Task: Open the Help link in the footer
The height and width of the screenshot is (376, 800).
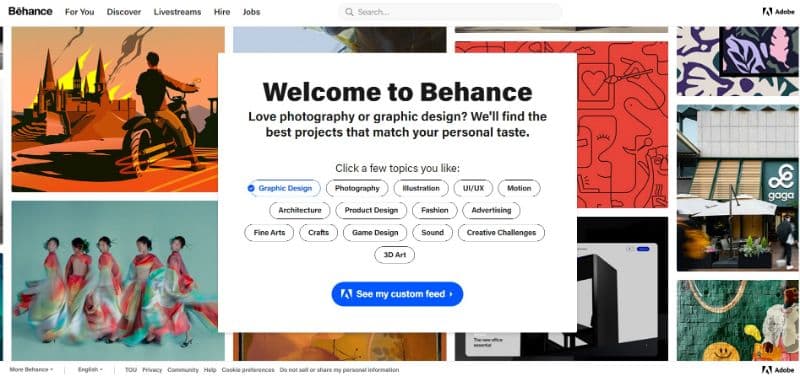Action: (x=210, y=370)
